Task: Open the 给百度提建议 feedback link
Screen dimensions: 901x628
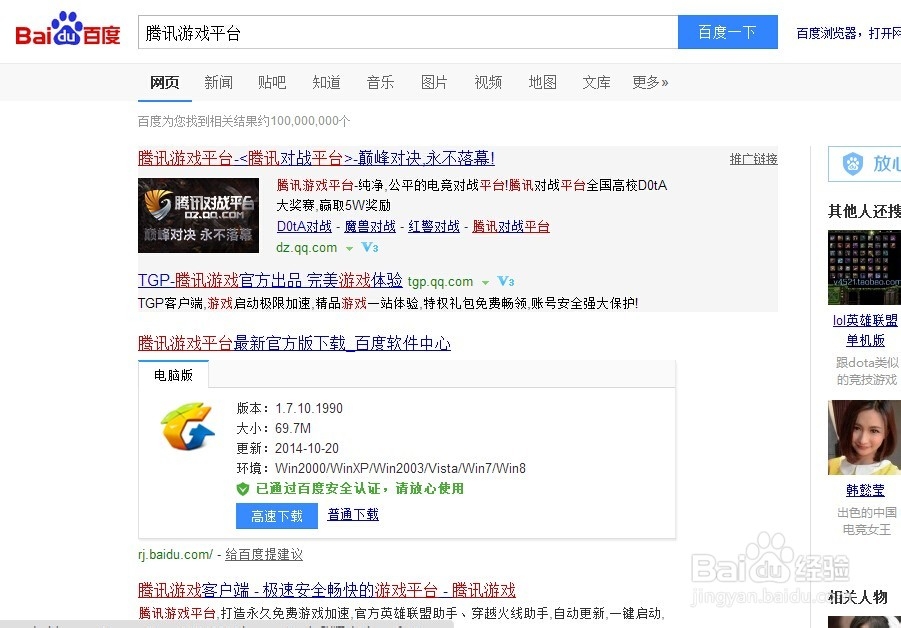Action: 263,554
